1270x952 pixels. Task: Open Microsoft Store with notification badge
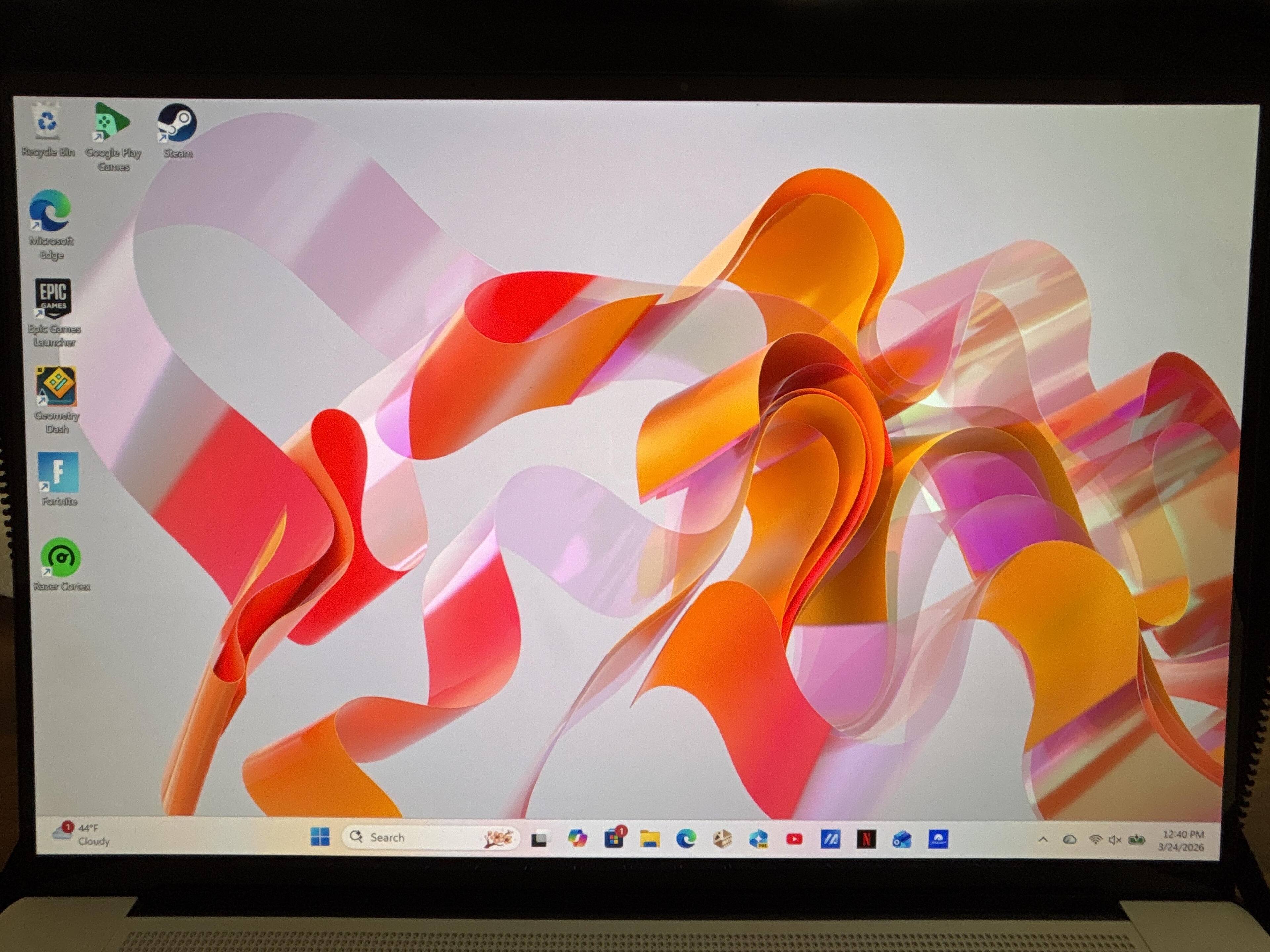pyautogui.click(x=614, y=838)
